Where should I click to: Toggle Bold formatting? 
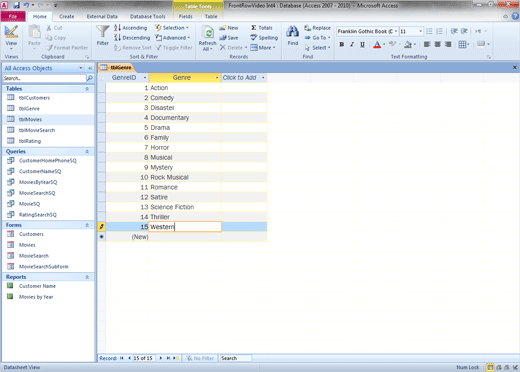pos(342,44)
